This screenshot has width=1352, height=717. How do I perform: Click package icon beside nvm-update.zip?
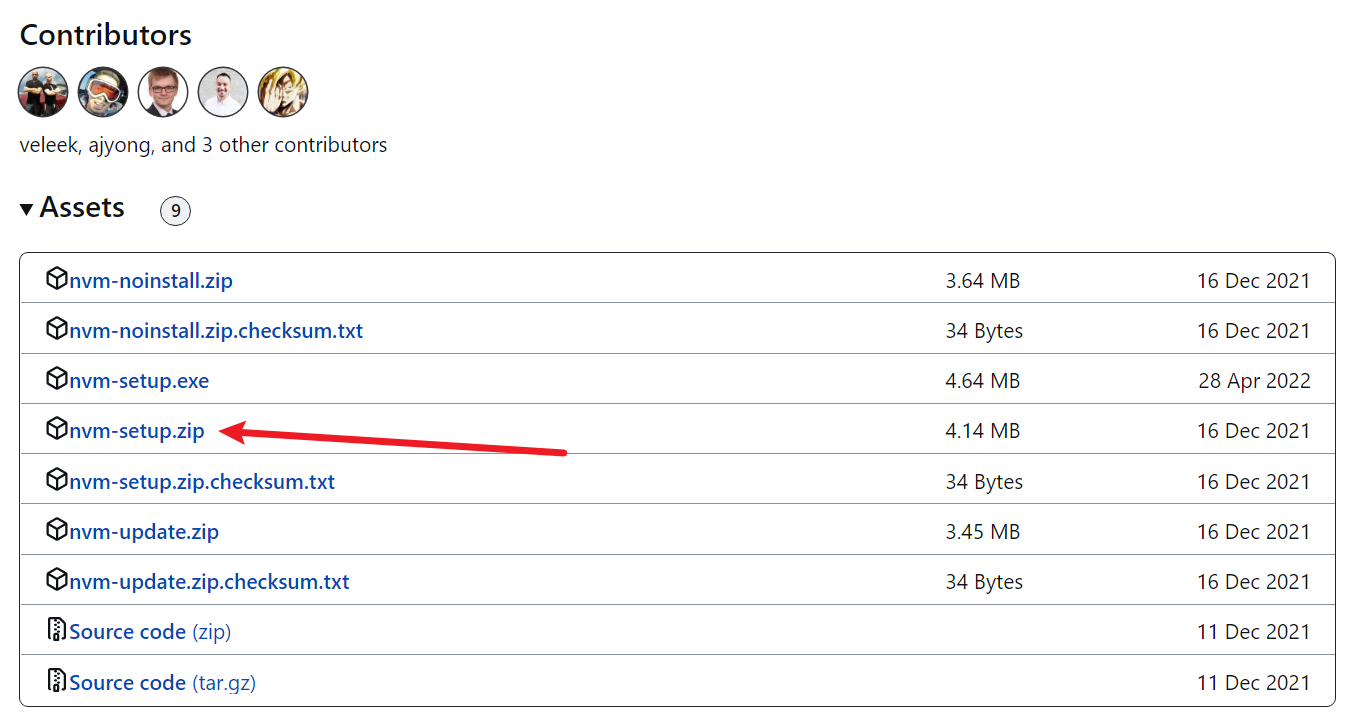(x=57, y=530)
